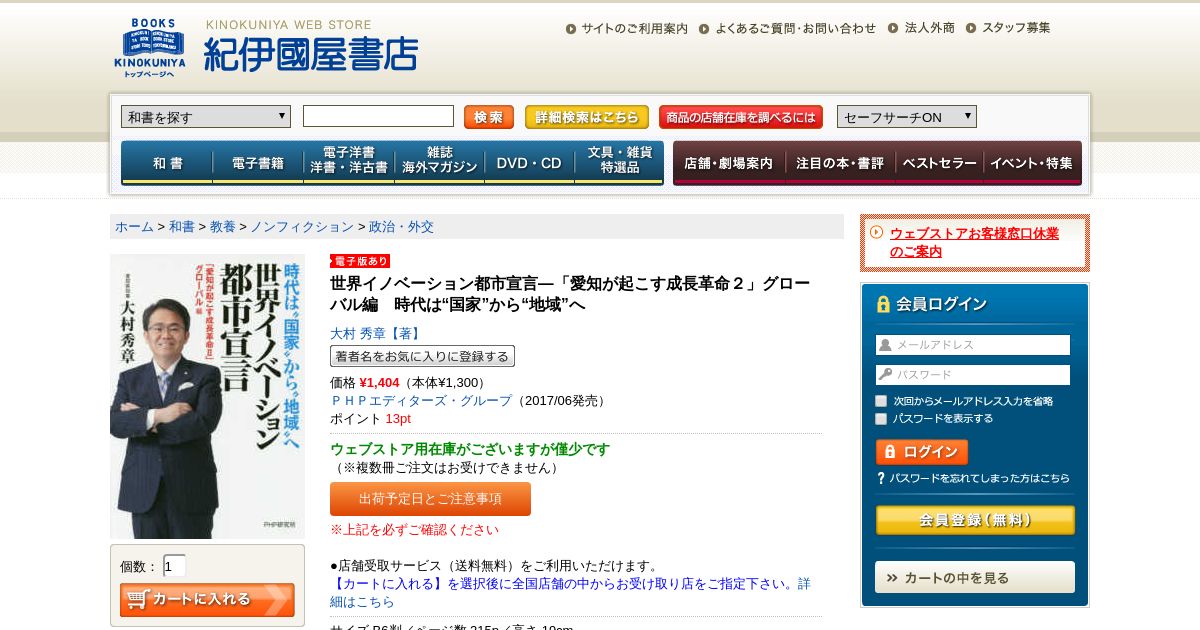
Task: Go to ノンフィクション breadcrumb link
Action: [302, 227]
